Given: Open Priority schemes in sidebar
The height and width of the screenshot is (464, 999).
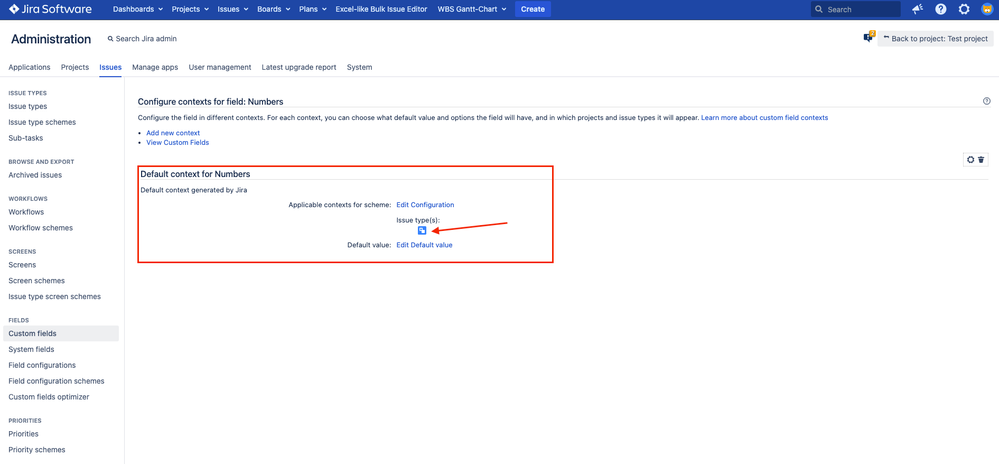Looking at the screenshot, I should point(37,449).
